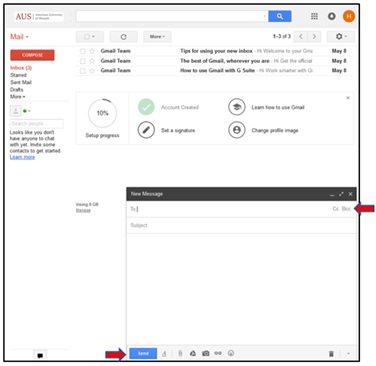This screenshot has height=366, width=376.
Task: Attach a file using the paperclip icon
Action: tap(180, 353)
